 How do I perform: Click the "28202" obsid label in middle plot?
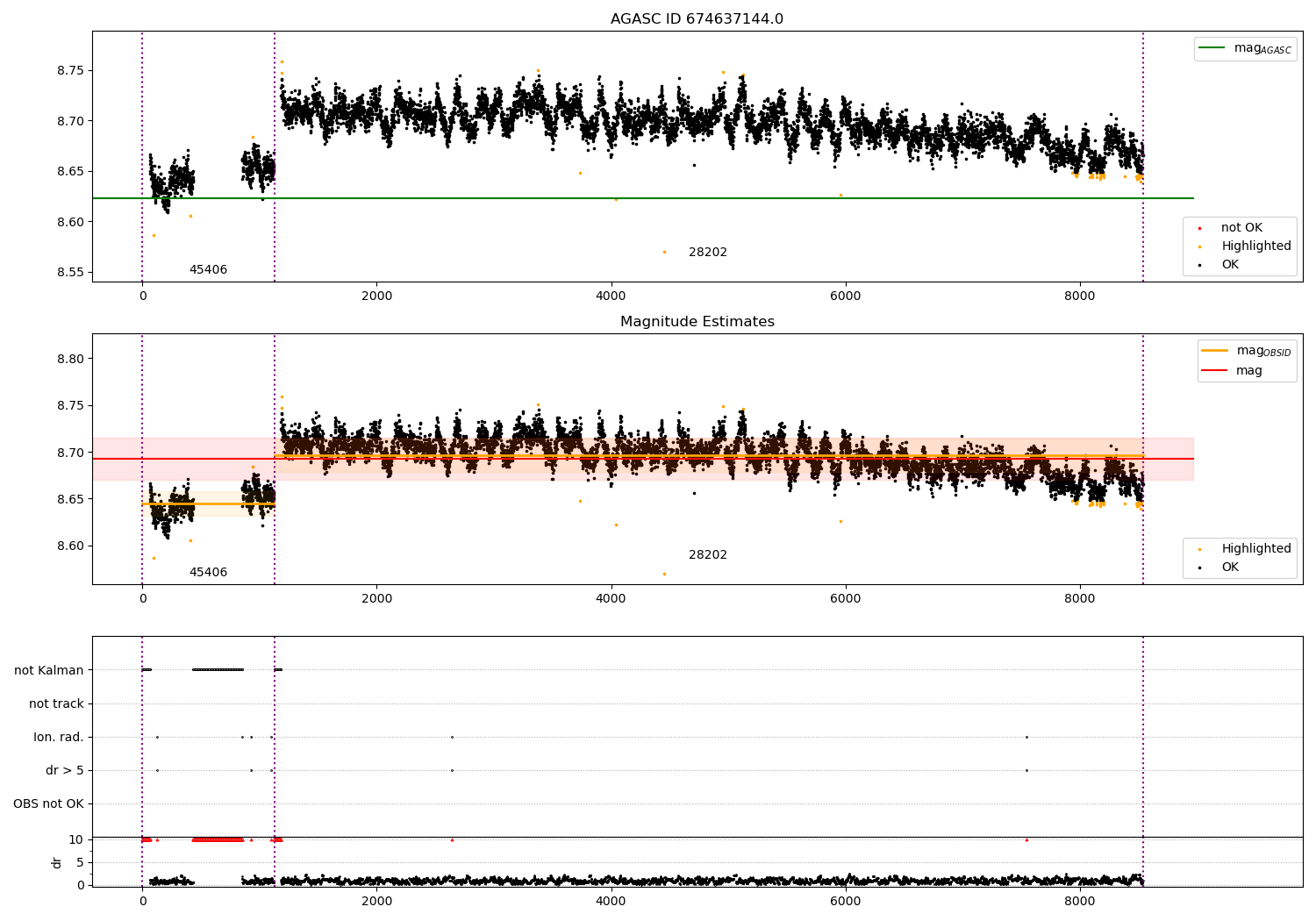tap(707, 555)
